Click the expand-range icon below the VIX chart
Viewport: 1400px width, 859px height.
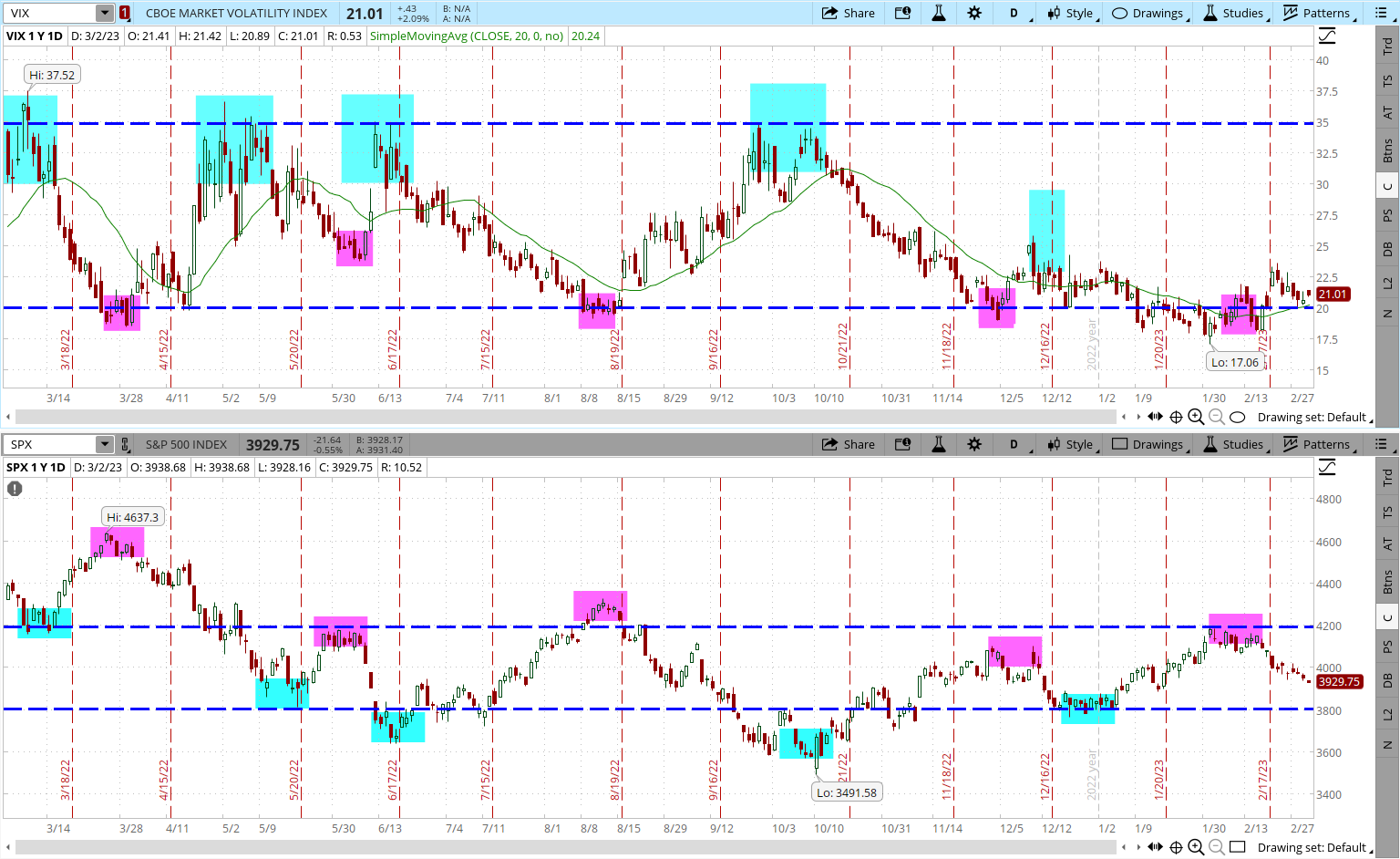[x=1155, y=417]
